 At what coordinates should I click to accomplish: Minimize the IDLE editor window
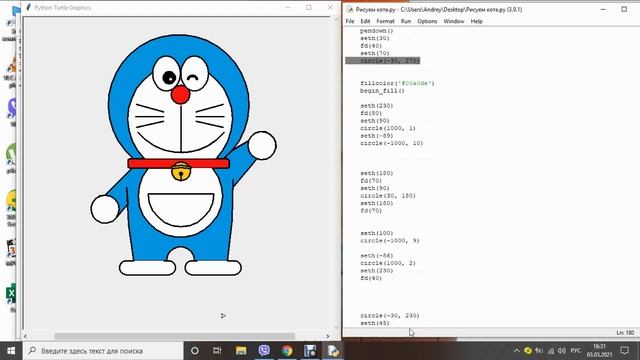click(x=603, y=9)
